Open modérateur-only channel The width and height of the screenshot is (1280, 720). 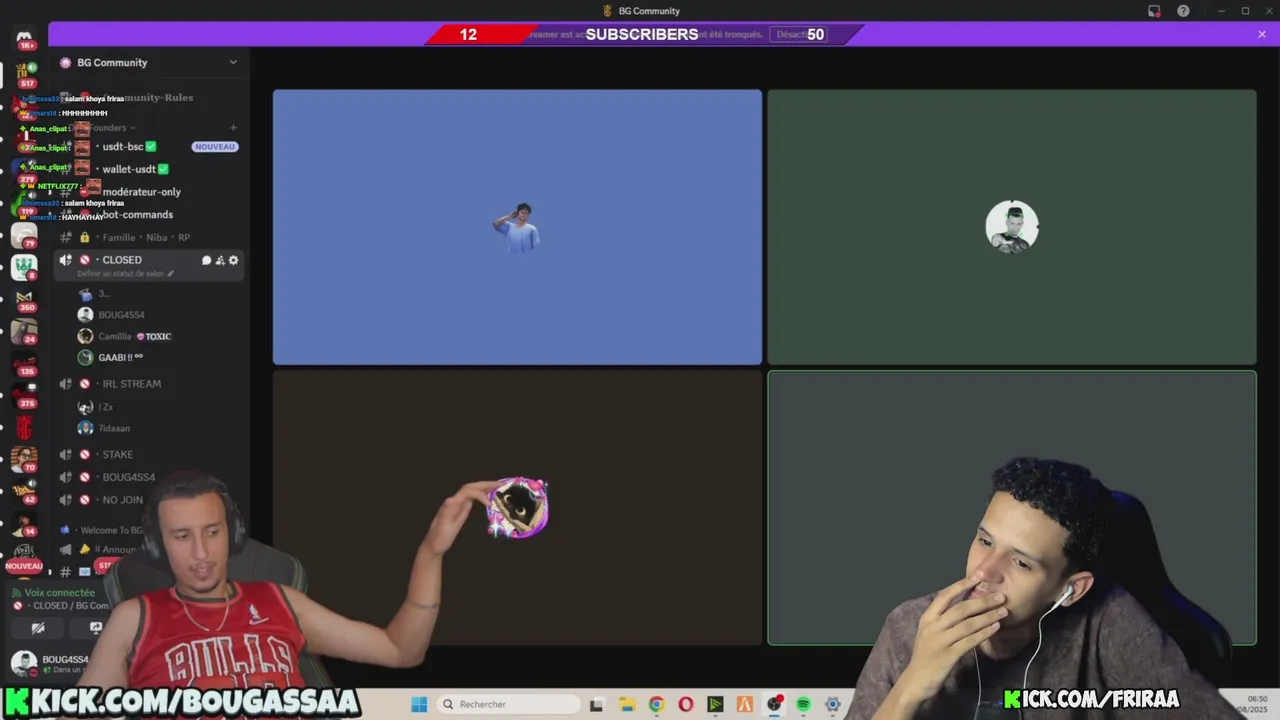coord(141,192)
